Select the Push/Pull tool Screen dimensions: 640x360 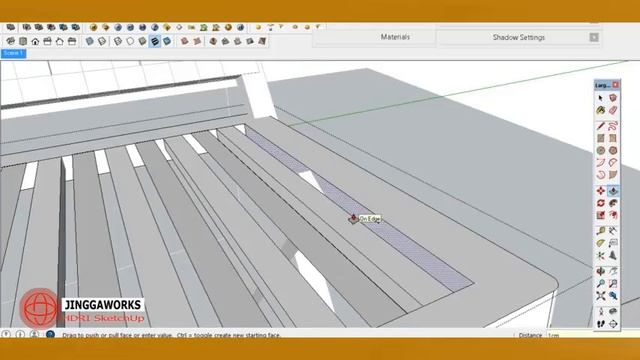tap(613, 191)
